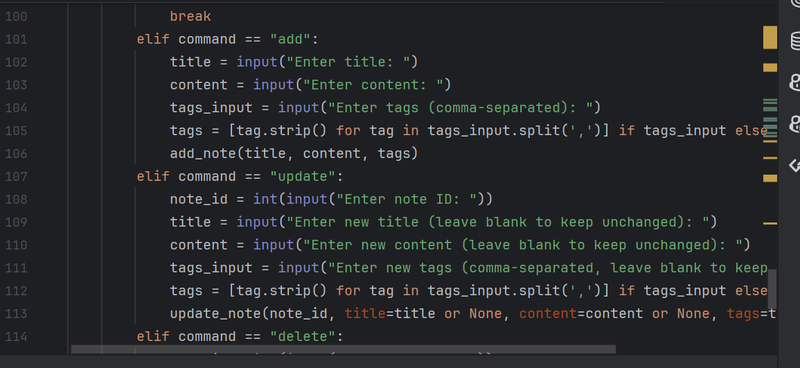Place the cursor on the "update" string in line 107
The image size is (800, 368).
(303, 177)
